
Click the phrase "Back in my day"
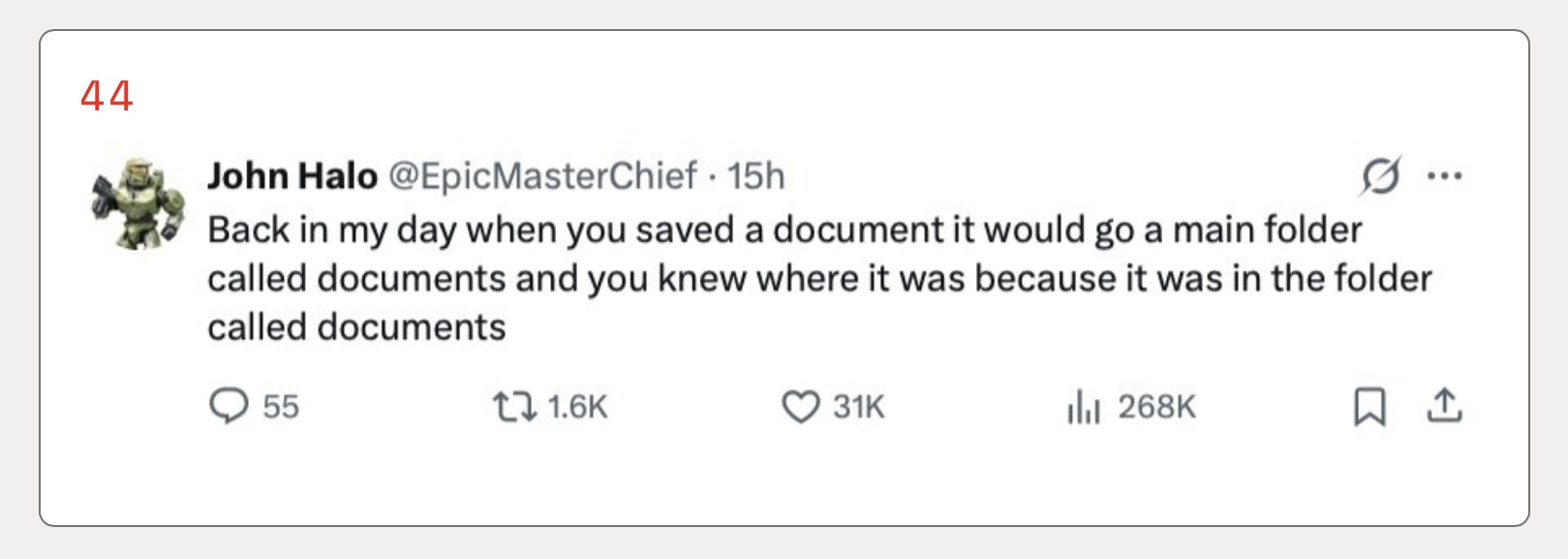296,231
